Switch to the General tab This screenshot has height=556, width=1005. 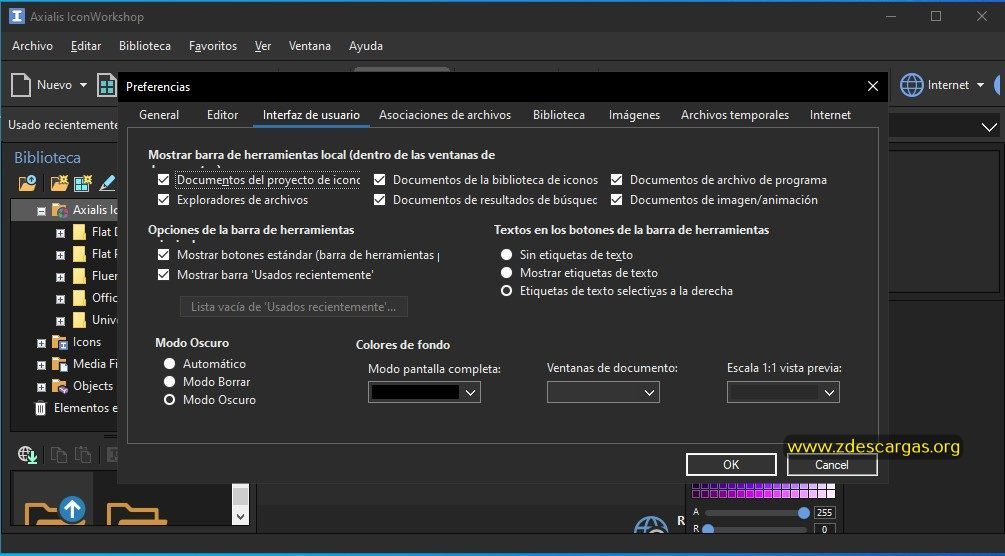tap(159, 115)
